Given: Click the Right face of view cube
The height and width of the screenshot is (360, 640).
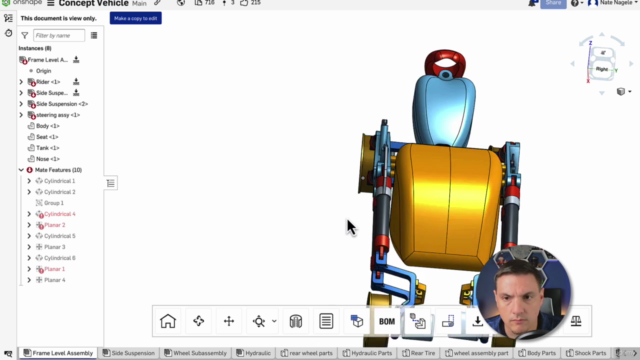Looking at the screenshot, I should (x=602, y=69).
